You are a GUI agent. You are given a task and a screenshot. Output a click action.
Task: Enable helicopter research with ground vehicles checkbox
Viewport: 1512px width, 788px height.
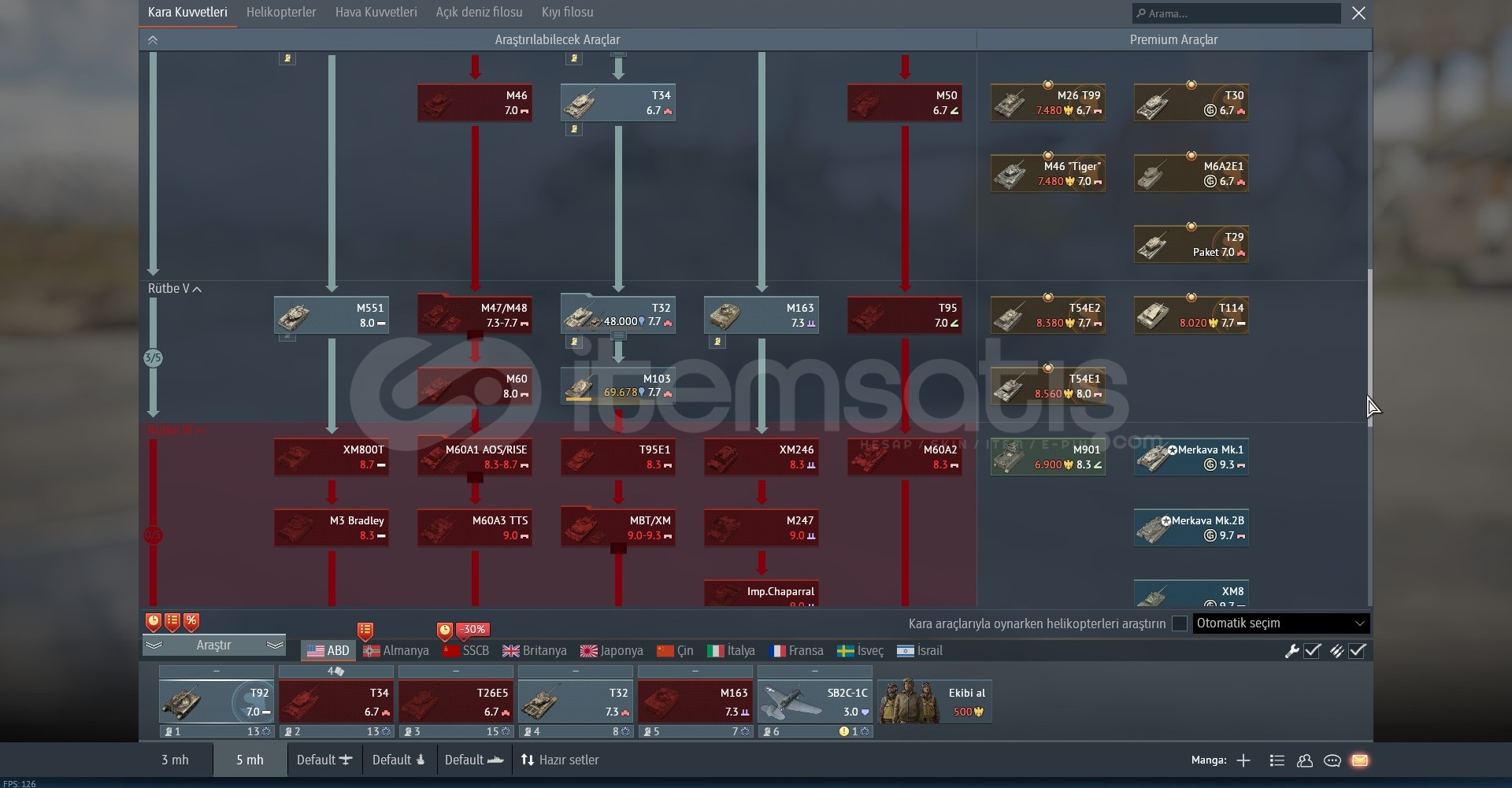tap(1180, 623)
